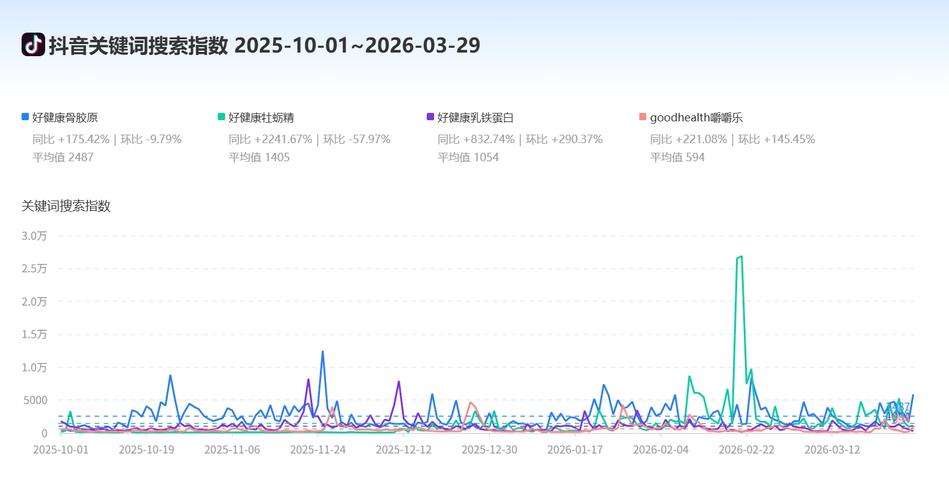Click the 1.0万 y-axis label
Image resolution: width=949 pixels, height=500 pixels.
(x=34, y=367)
